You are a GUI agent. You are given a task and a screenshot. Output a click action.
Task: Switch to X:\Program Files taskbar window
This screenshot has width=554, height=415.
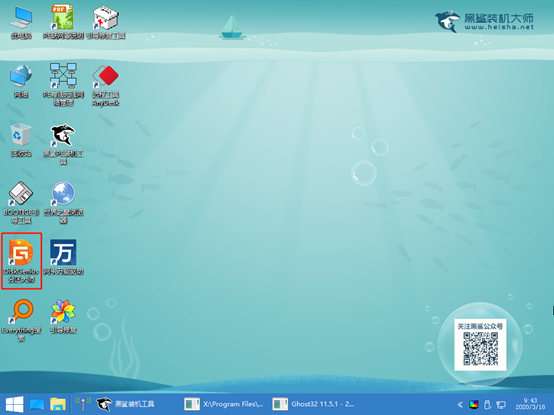[x=224, y=404]
